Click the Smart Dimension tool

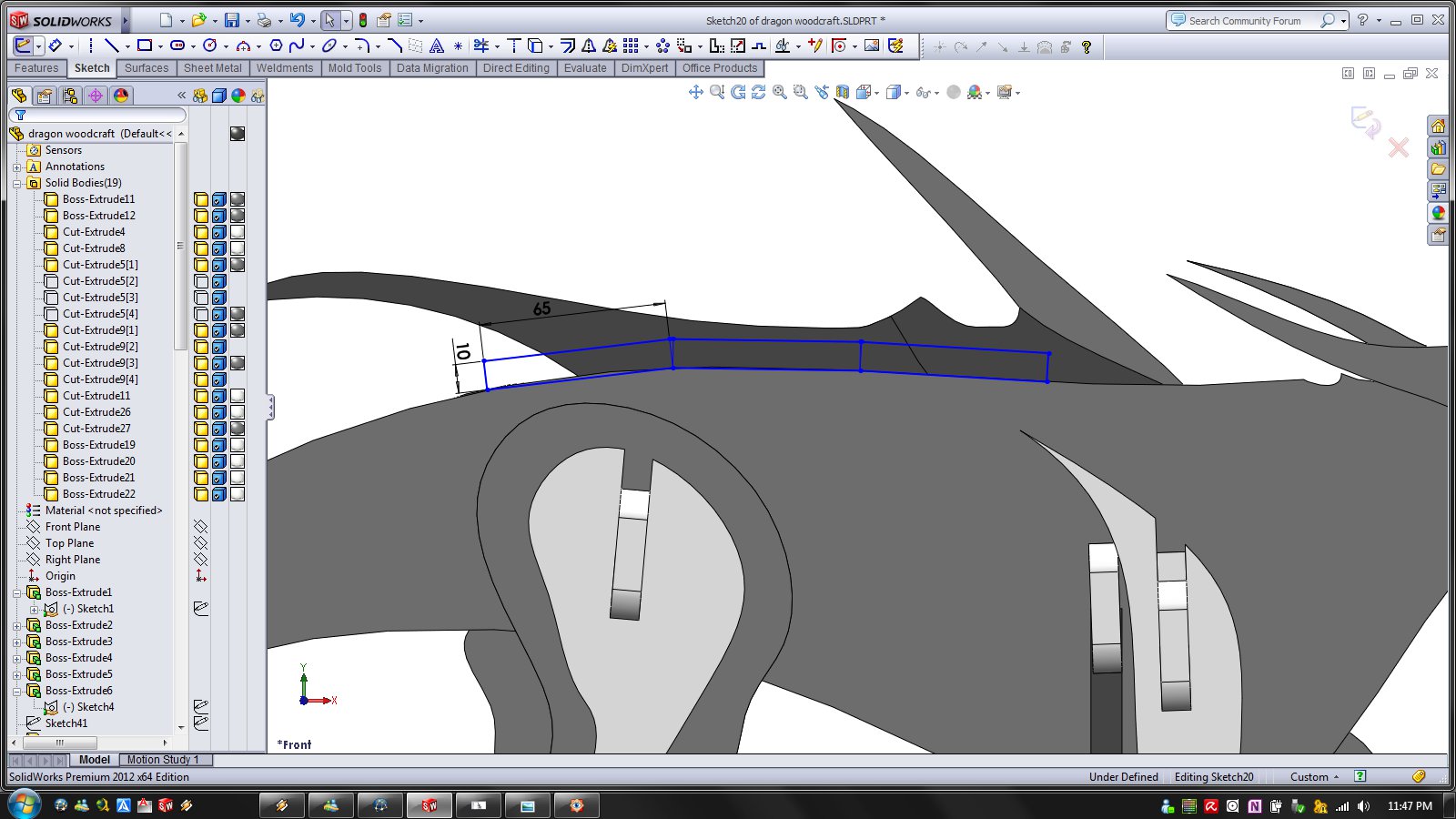click(x=55, y=45)
